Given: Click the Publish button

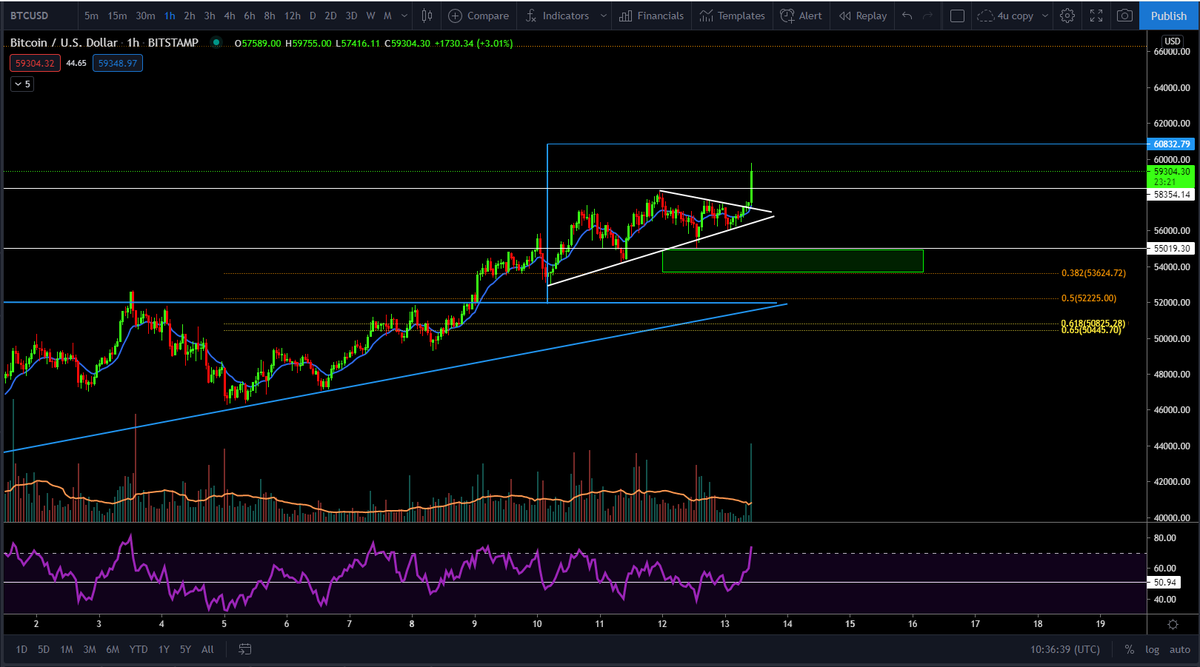Looking at the screenshot, I should point(1168,15).
